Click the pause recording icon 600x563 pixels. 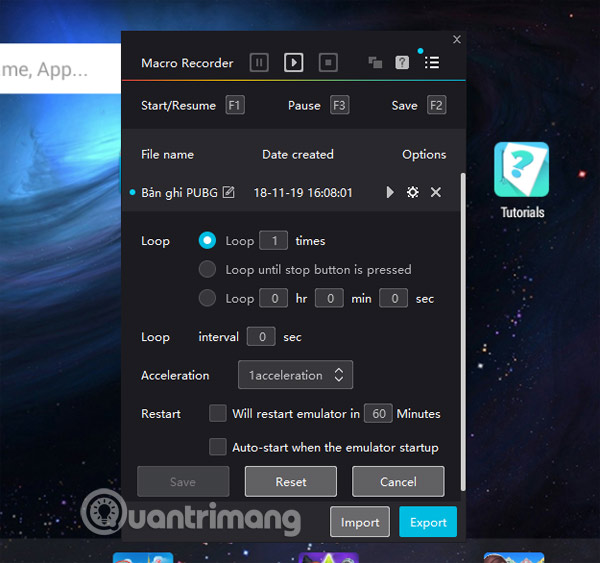click(259, 62)
